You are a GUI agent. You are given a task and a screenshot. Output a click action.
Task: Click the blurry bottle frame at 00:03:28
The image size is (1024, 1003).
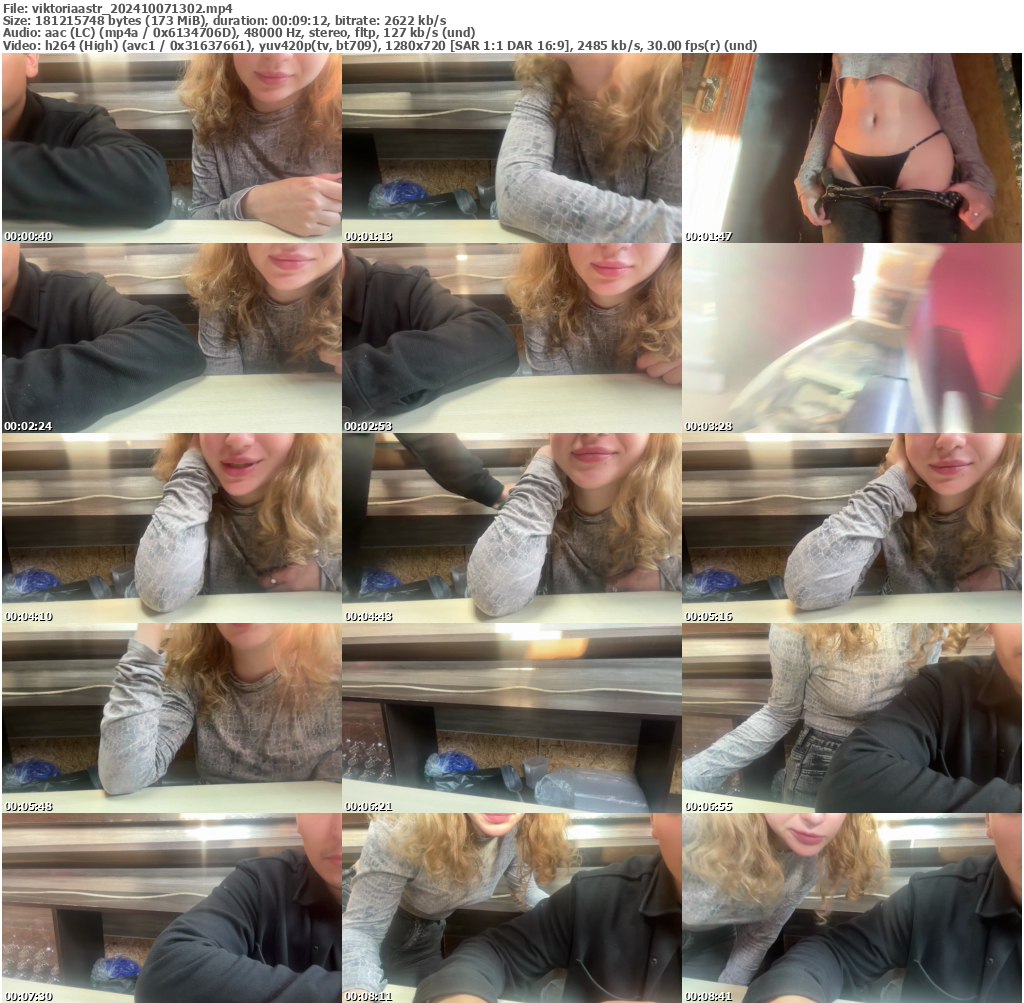pyautogui.click(x=852, y=338)
